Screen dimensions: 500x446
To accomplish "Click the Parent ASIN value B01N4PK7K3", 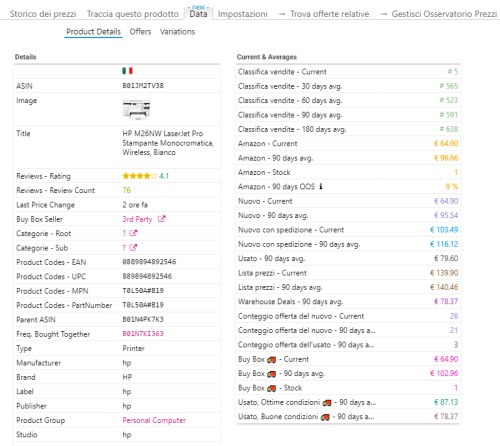I will click(x=143, y=319).
